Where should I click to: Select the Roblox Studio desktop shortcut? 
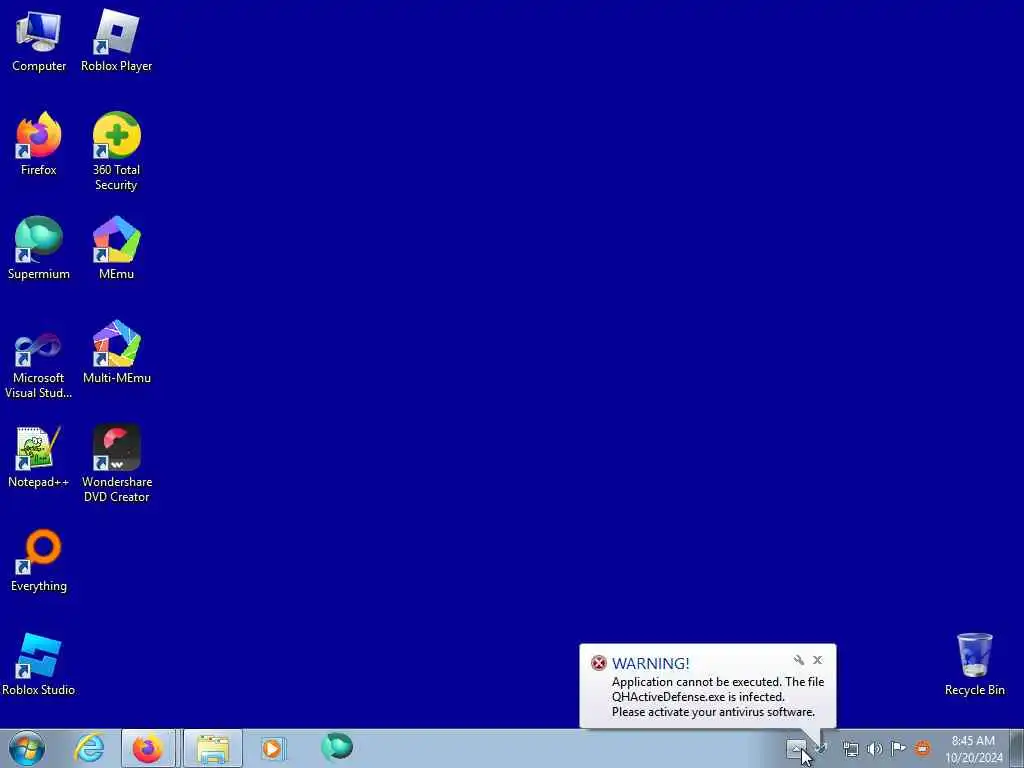(39, 664)
